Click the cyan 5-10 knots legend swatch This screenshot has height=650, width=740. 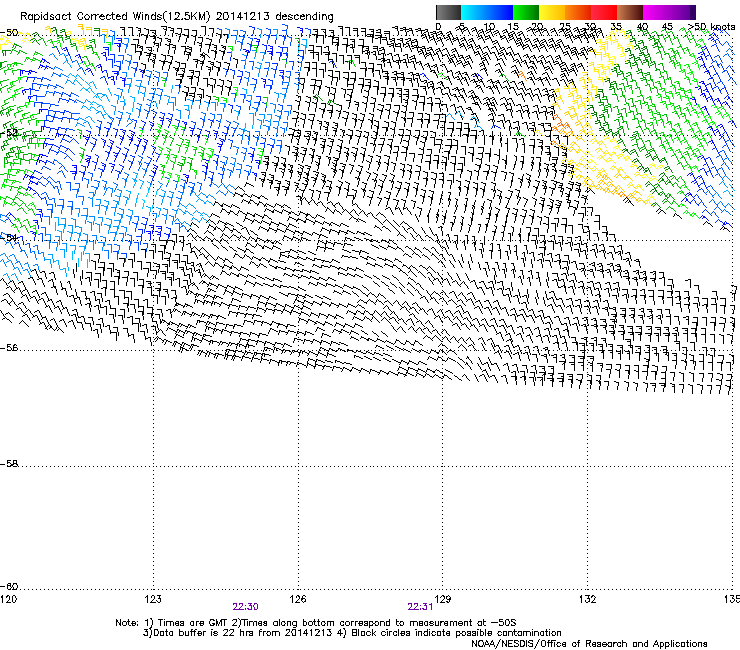point(474,12)
